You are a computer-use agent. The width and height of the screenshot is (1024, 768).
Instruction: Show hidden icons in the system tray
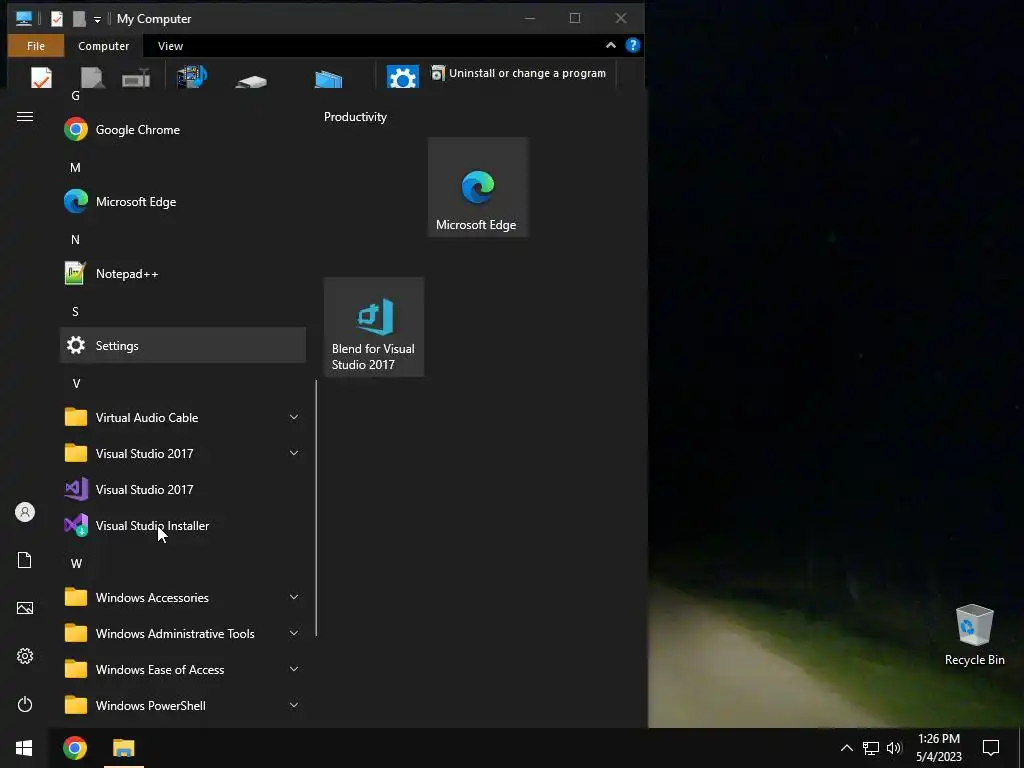point(846,748)
